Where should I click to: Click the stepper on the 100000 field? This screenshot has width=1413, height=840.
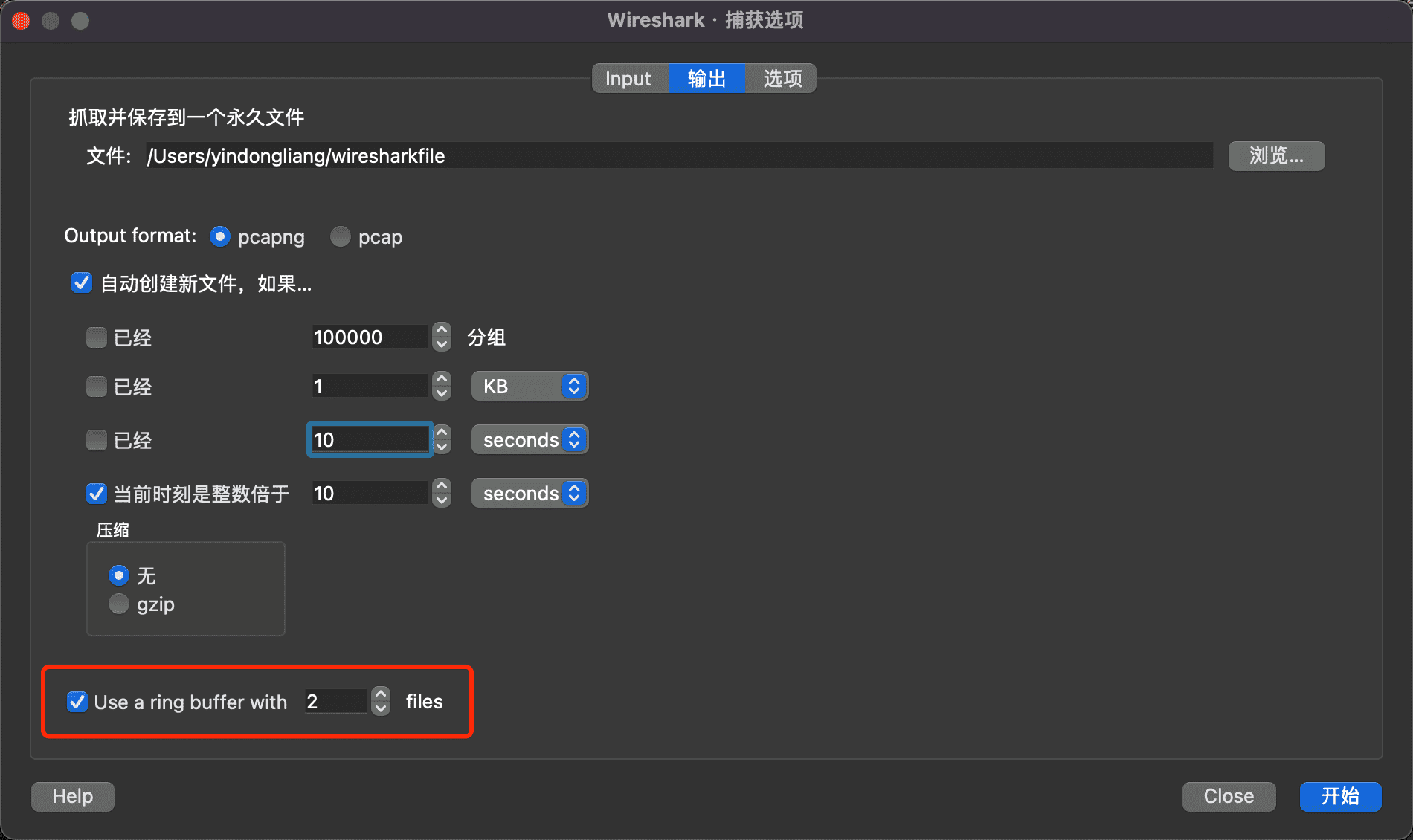click(442, 337)
